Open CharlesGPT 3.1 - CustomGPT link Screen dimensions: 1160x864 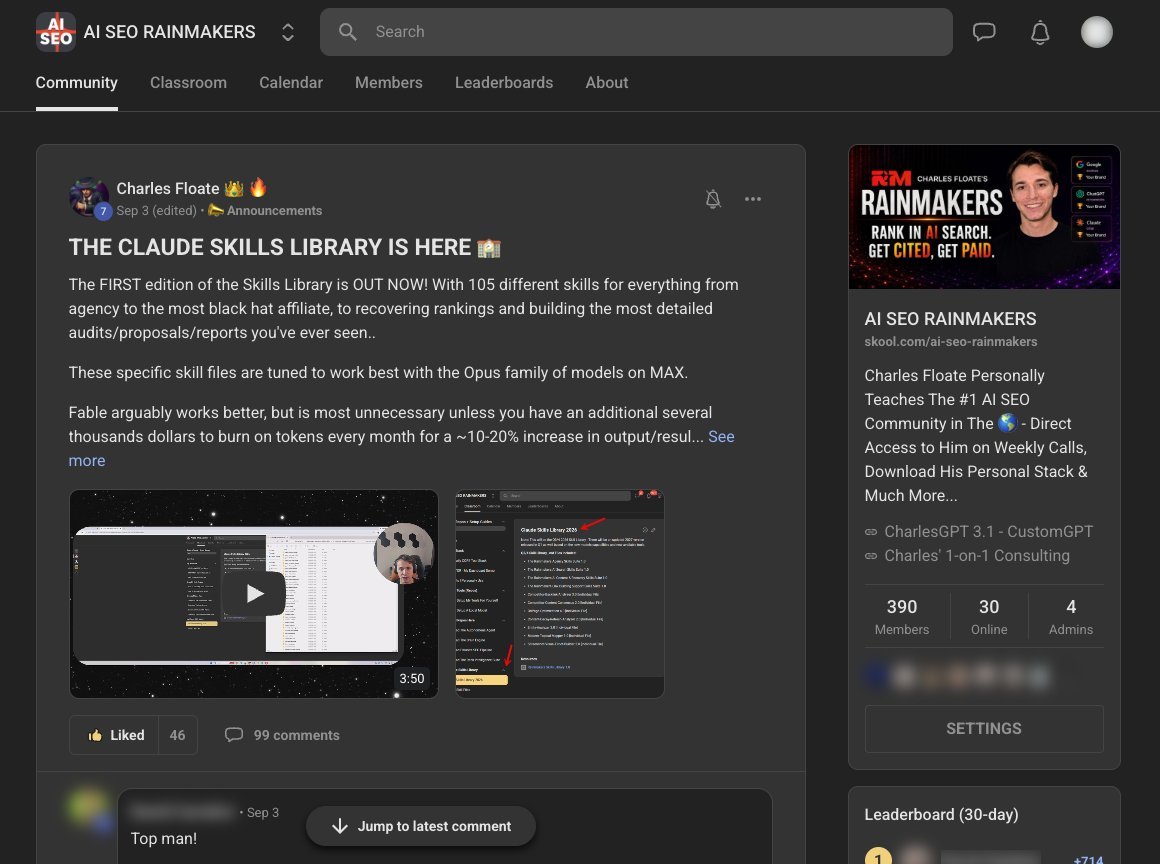tap(988, 532)
